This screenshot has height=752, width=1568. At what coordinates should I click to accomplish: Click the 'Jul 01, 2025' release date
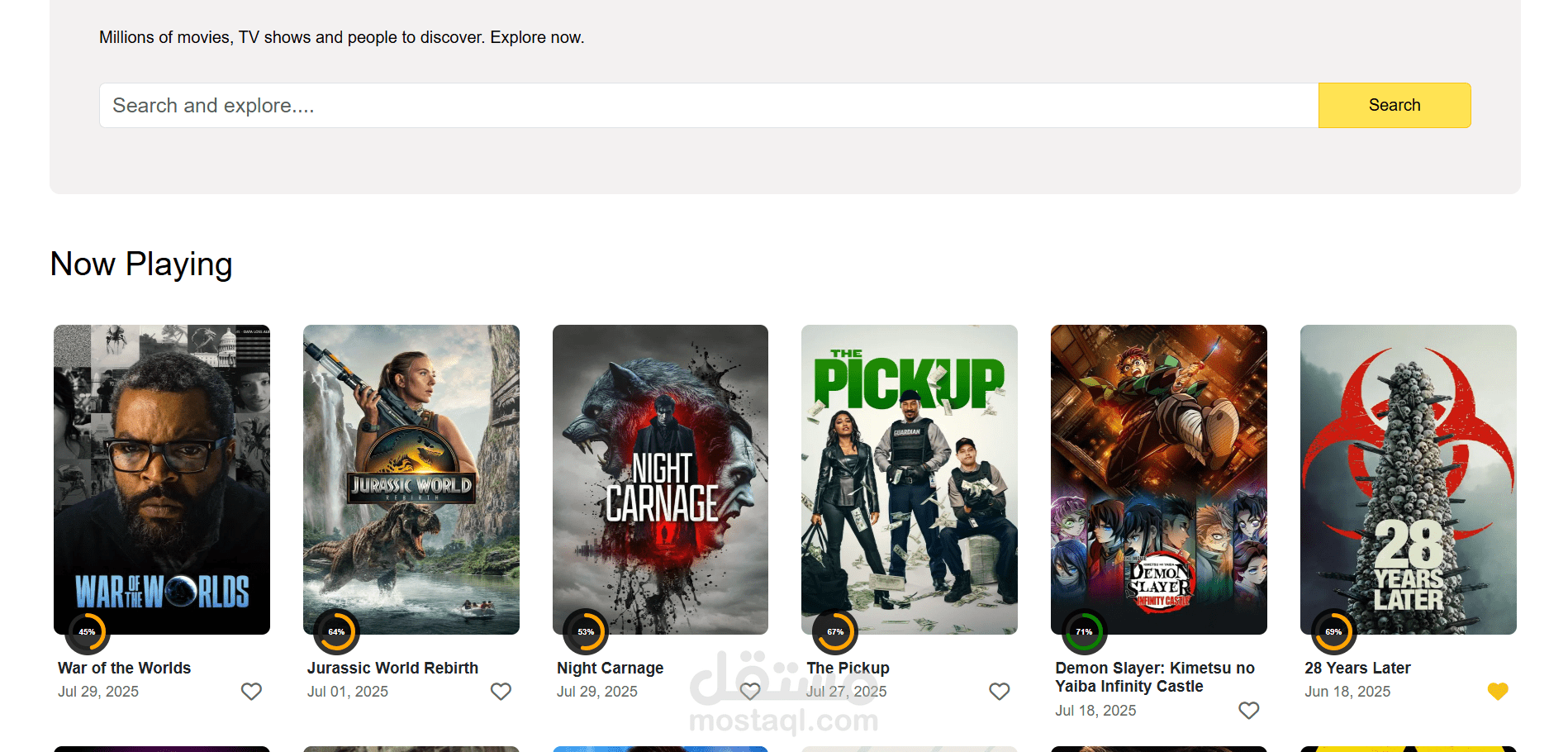click(348, 692)
